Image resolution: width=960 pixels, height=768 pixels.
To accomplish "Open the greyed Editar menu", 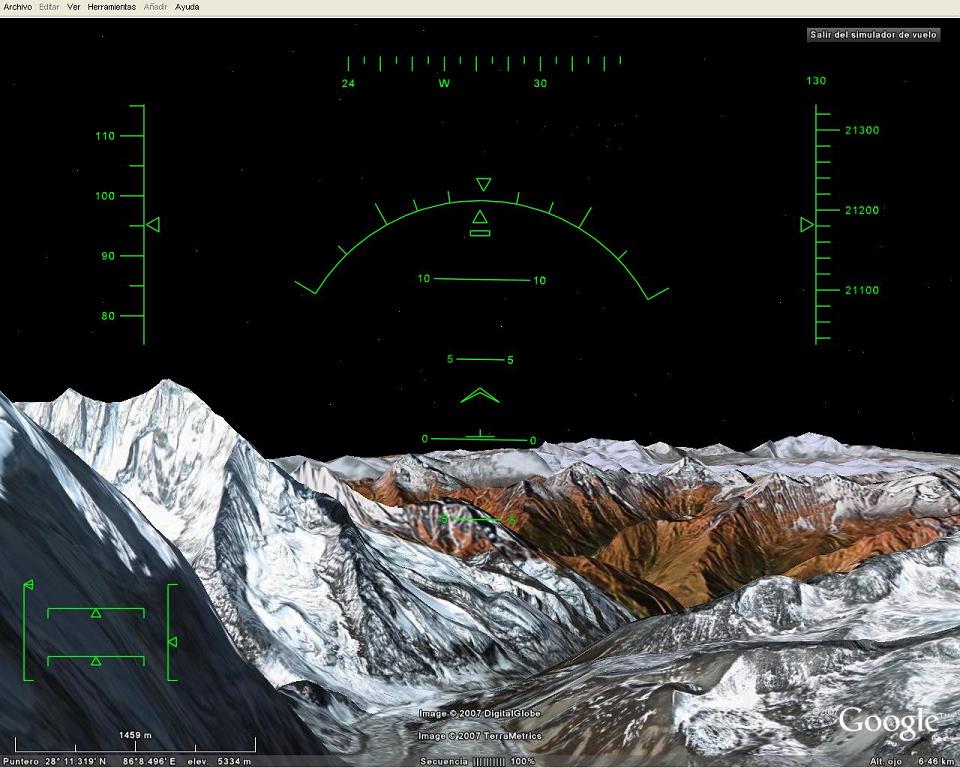I will [x=49, y=7].
